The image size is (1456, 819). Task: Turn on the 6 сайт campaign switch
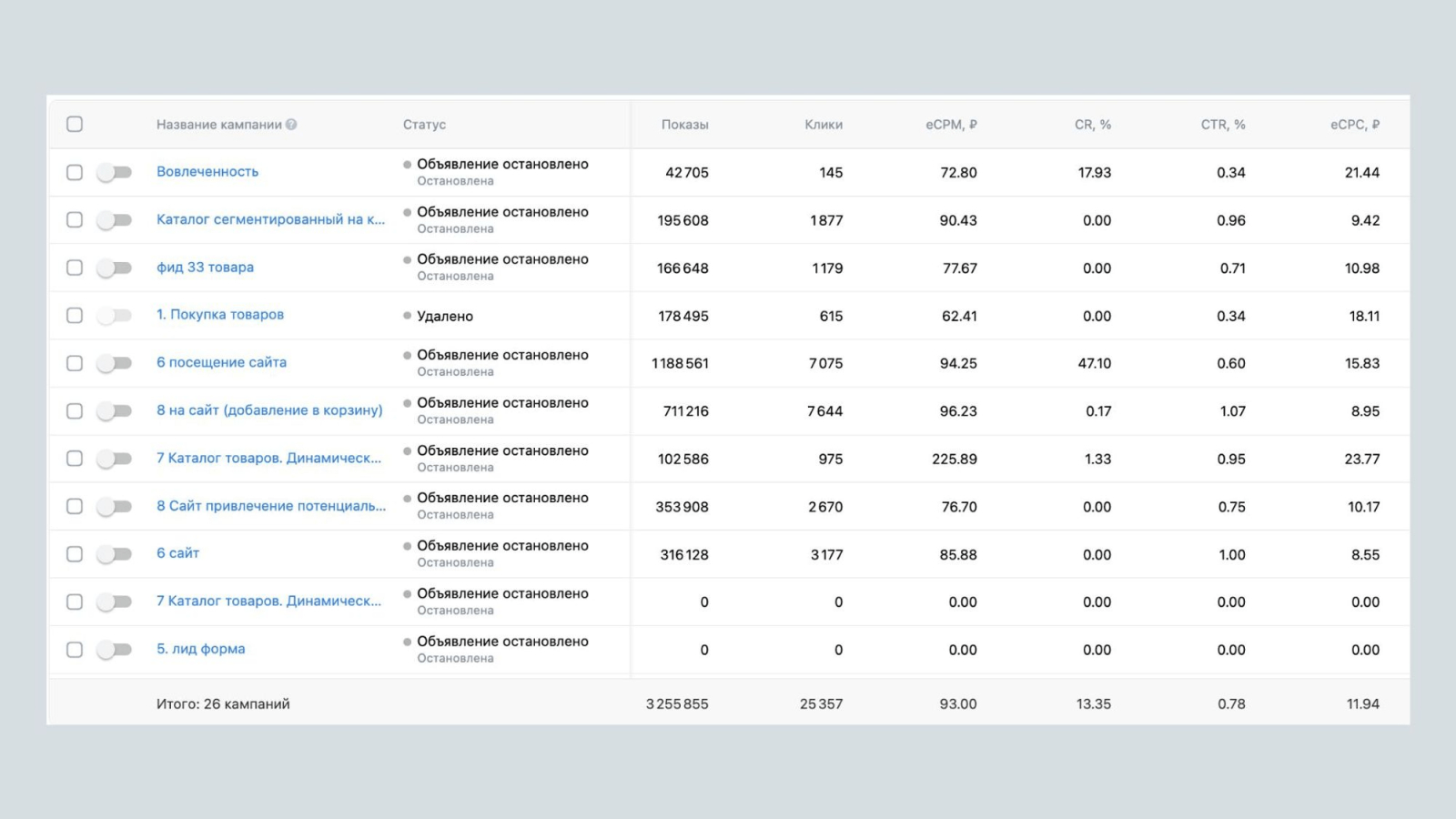coord(115,554)
